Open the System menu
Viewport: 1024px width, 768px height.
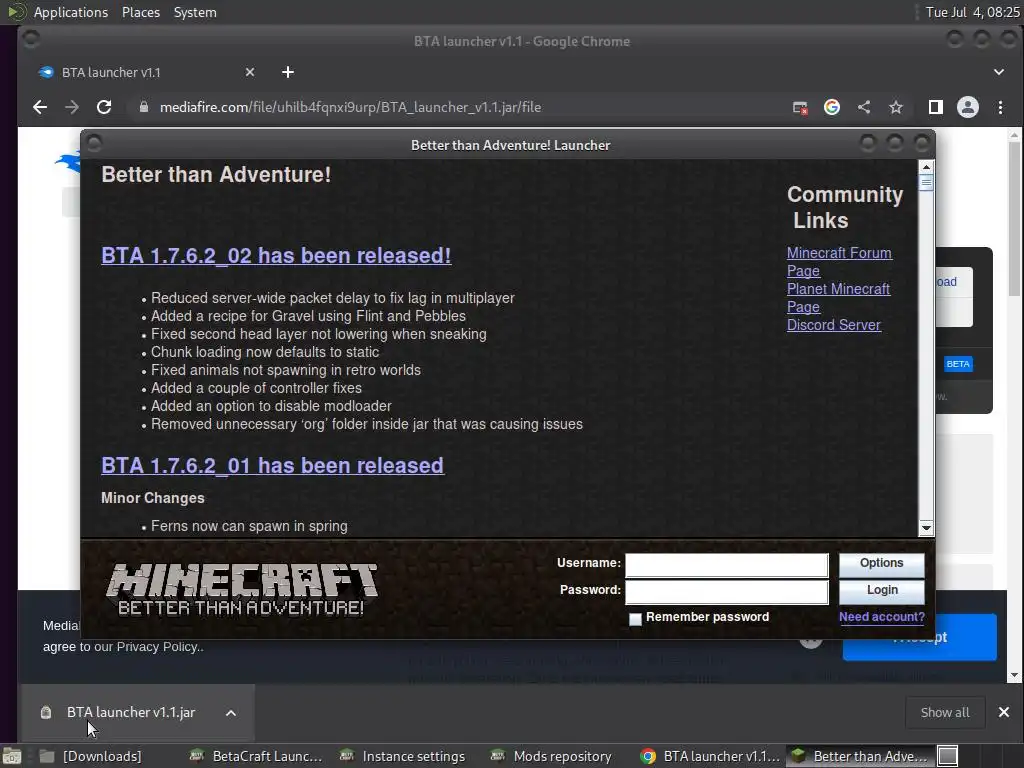pos(195,12)
